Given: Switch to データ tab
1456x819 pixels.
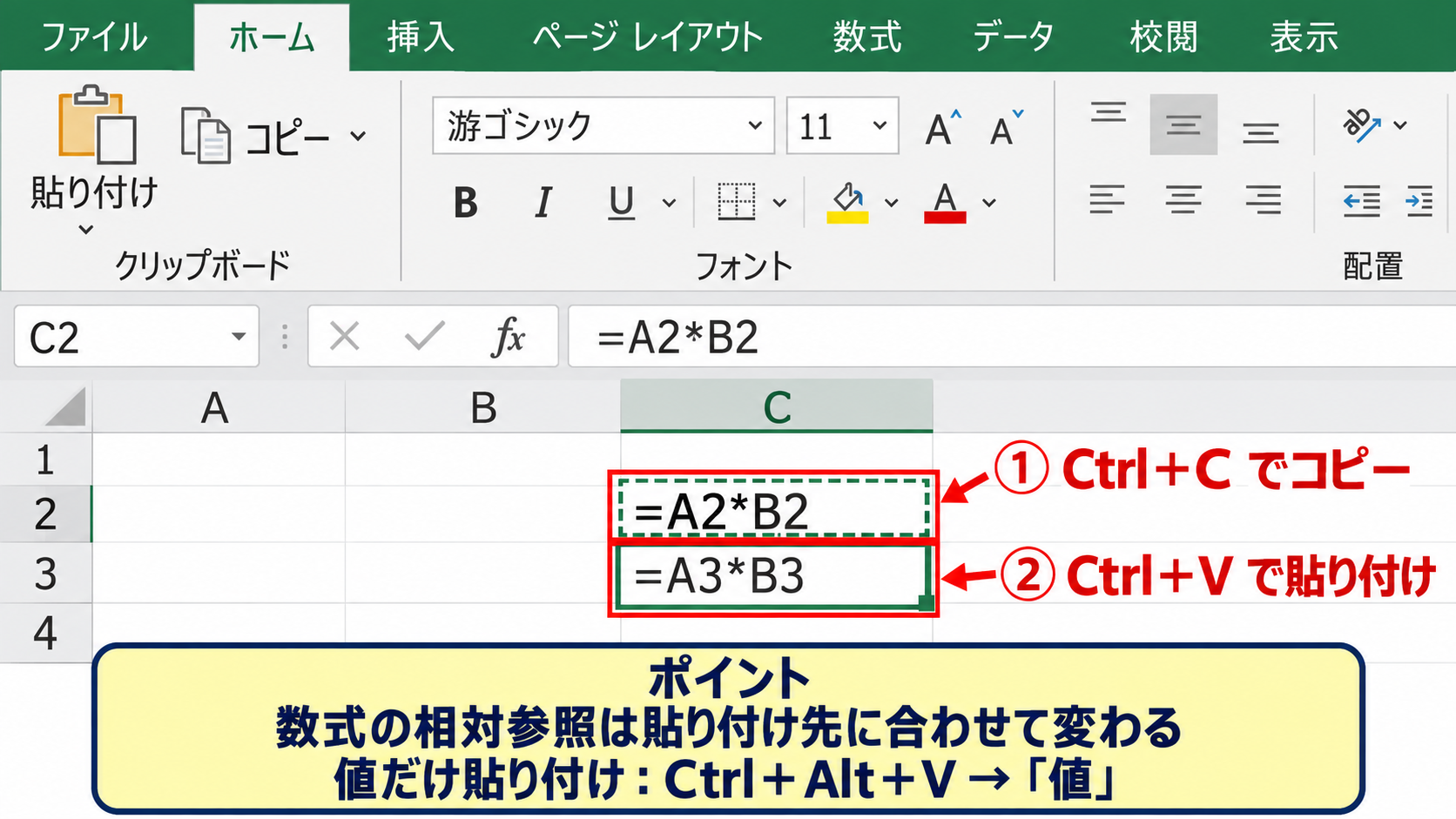Looking at the screenshot, I should pyautogui.click(x=1014, y=37).
